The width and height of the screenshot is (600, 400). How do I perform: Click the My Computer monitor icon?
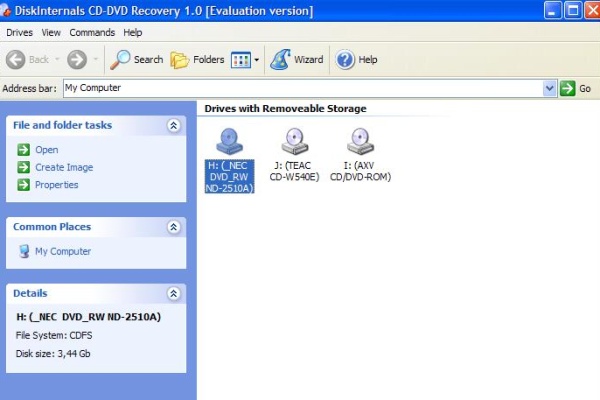point(24,251)
